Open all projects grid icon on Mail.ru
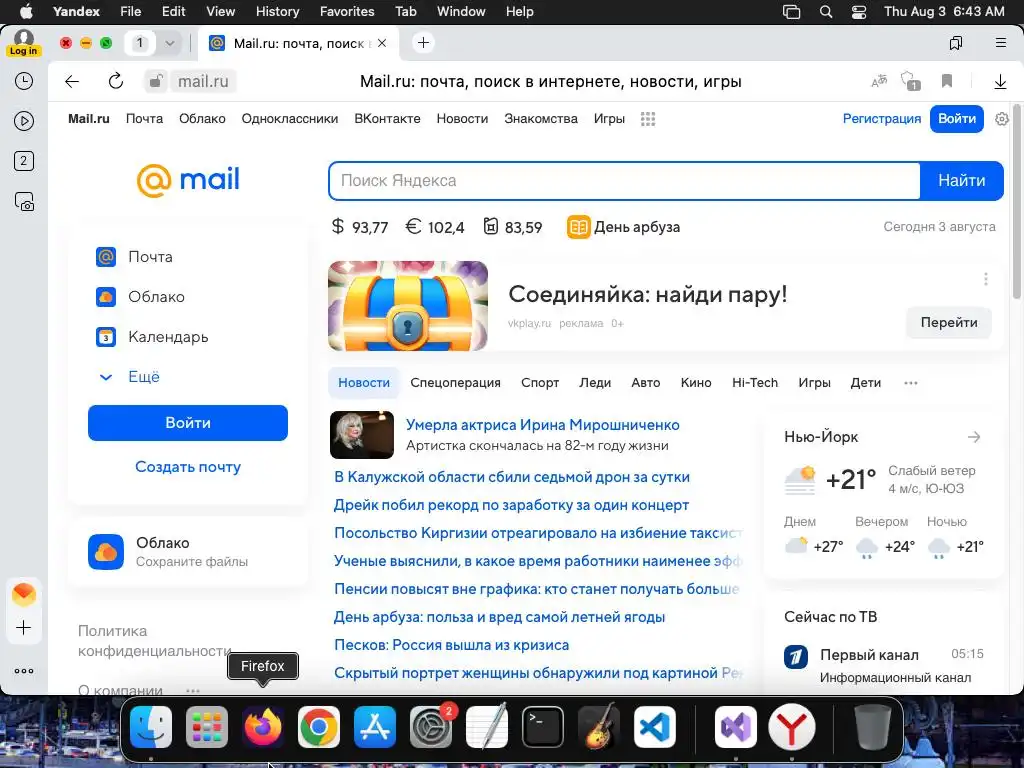Screen dimensions: 1024x768 click(x=648, y=119)
